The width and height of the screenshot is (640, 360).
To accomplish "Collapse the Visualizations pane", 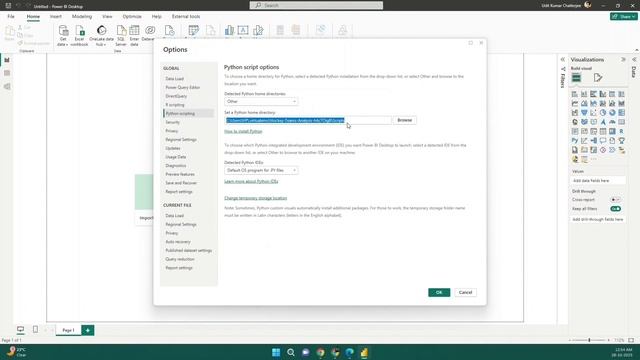I will tap(623, 60).
